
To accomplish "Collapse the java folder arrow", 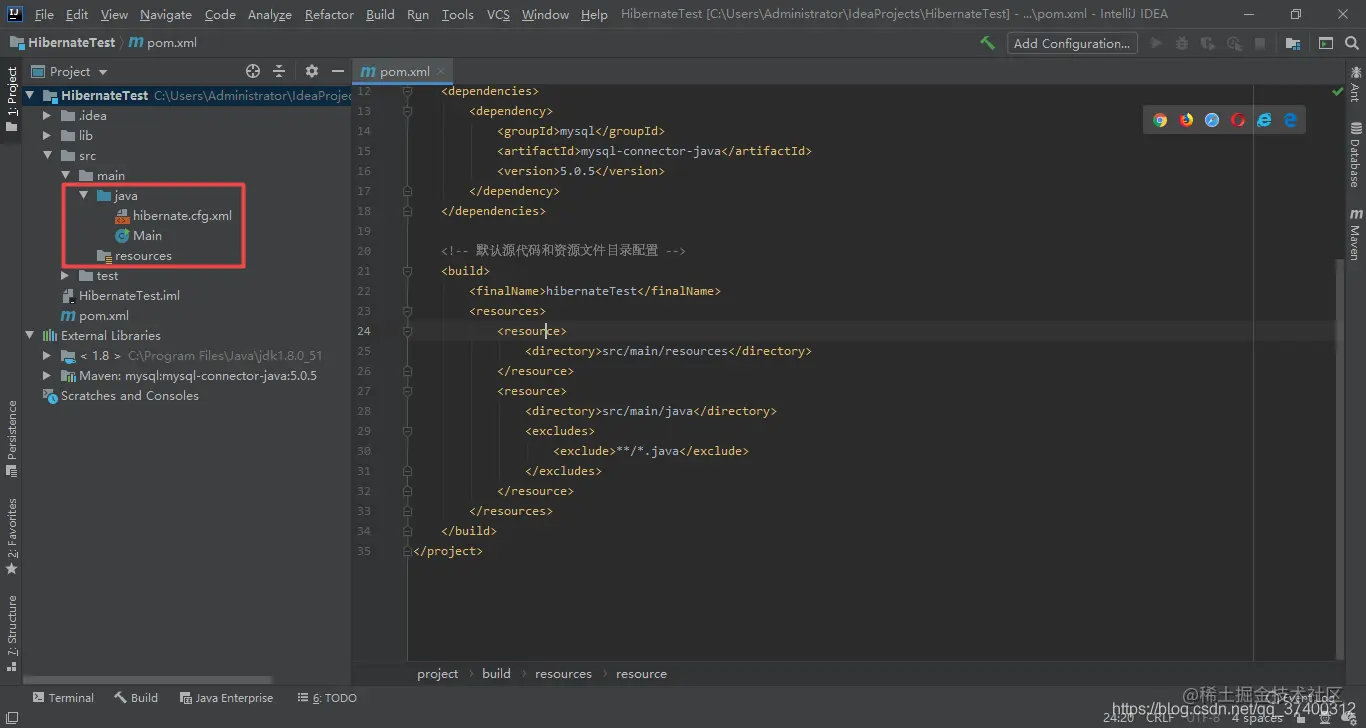I will pos(83,195).
